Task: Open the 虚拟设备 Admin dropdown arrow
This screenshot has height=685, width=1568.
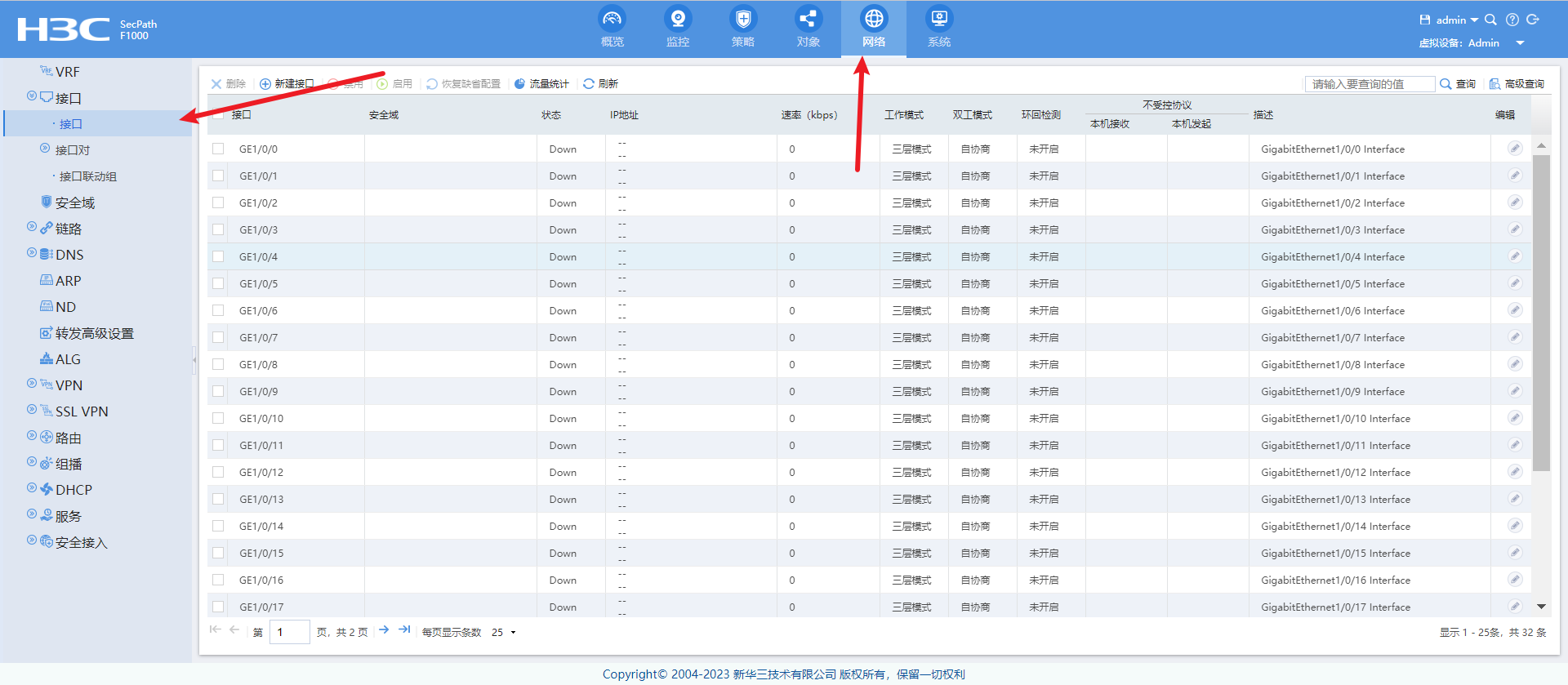Action: click(1520, 43)
